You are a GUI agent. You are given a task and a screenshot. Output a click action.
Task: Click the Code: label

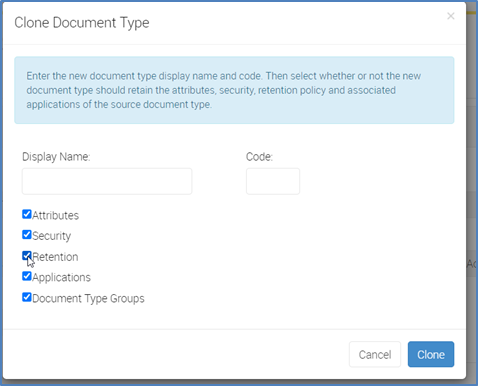[x=259, y=157]
